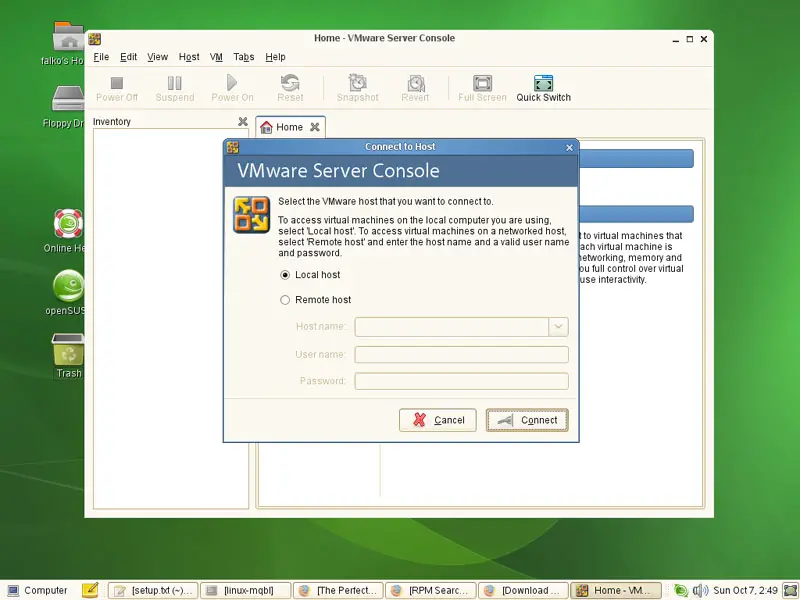Click the volume speaker tray icon
This screenshot has height=600, width=800.
tap(700, 590)
